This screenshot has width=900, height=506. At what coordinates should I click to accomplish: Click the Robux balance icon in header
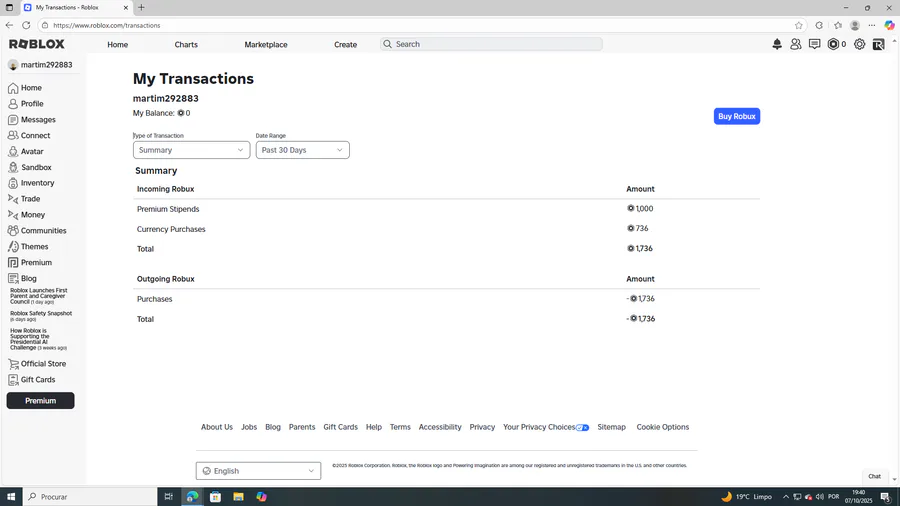point(833,44)
